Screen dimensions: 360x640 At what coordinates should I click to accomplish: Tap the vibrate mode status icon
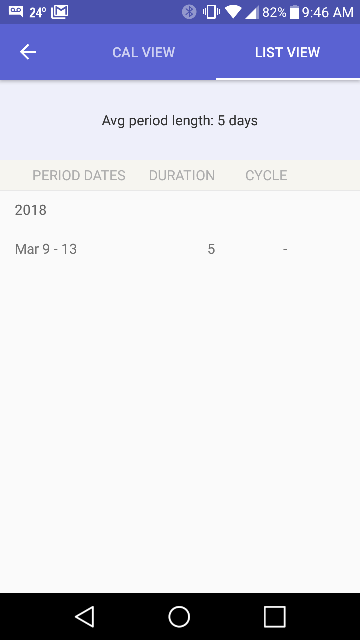[211, 12]
